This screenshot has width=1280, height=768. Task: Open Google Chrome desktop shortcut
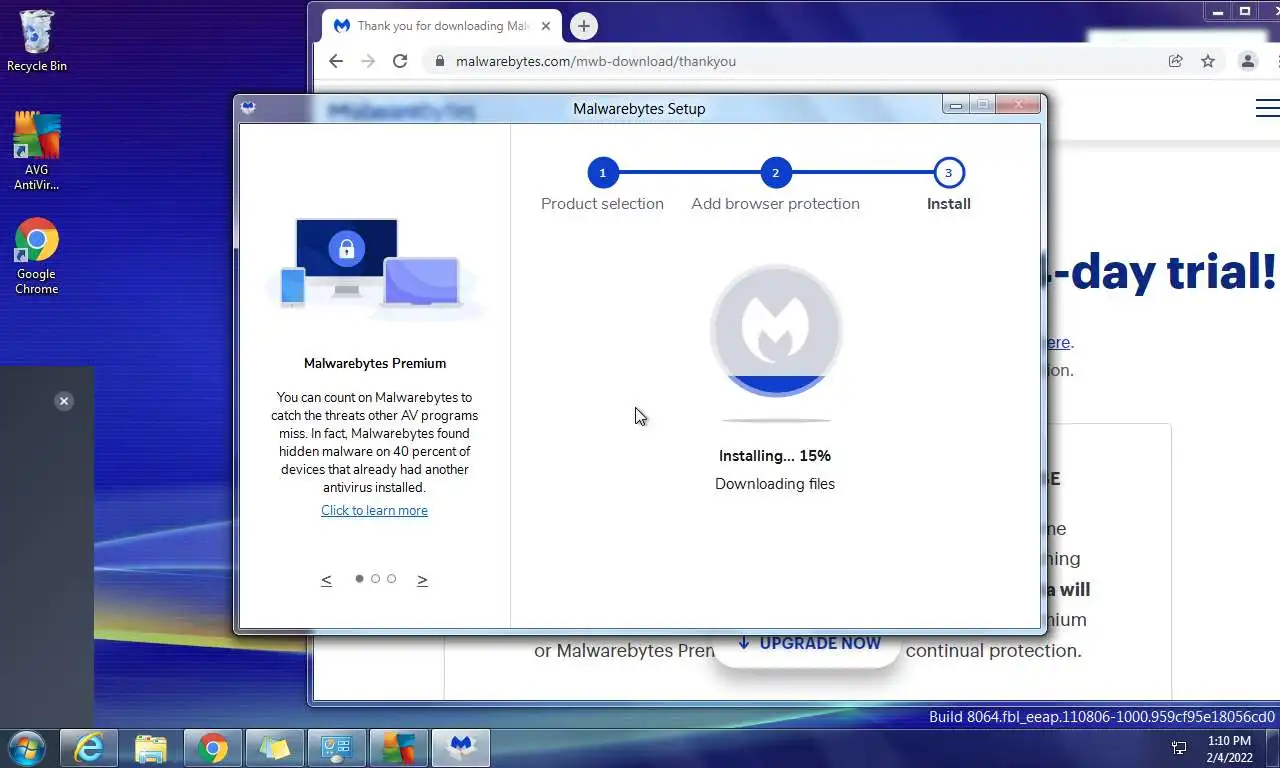[x=36, y=256]
